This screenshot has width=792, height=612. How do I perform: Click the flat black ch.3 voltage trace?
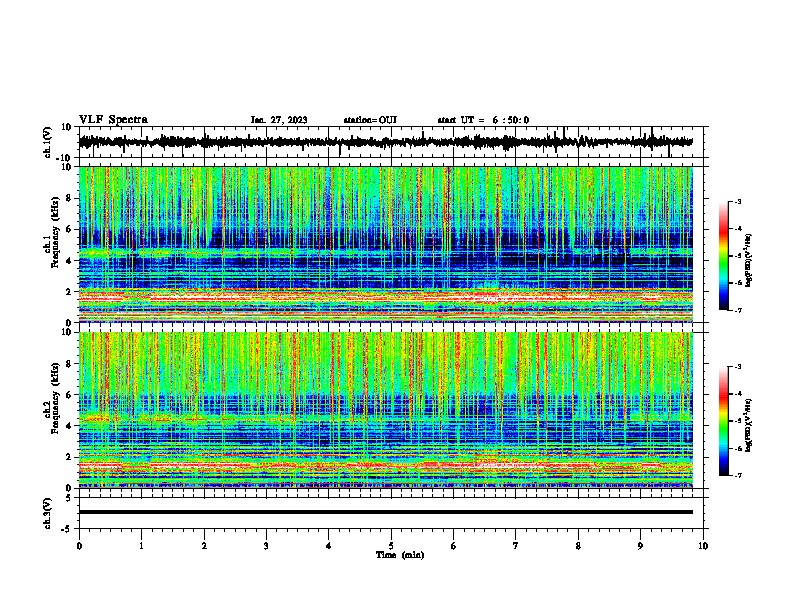pos(386,512)
